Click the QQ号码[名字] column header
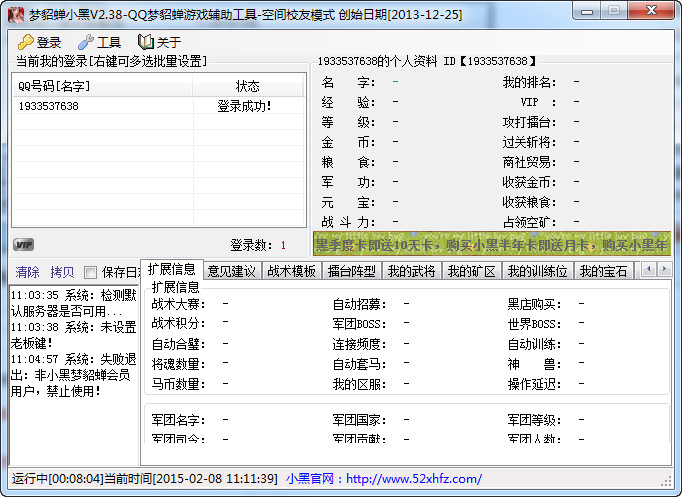Image resolution: width=682 pixels, height=497 pixels. pyautogui.click(x=103, y=86)
